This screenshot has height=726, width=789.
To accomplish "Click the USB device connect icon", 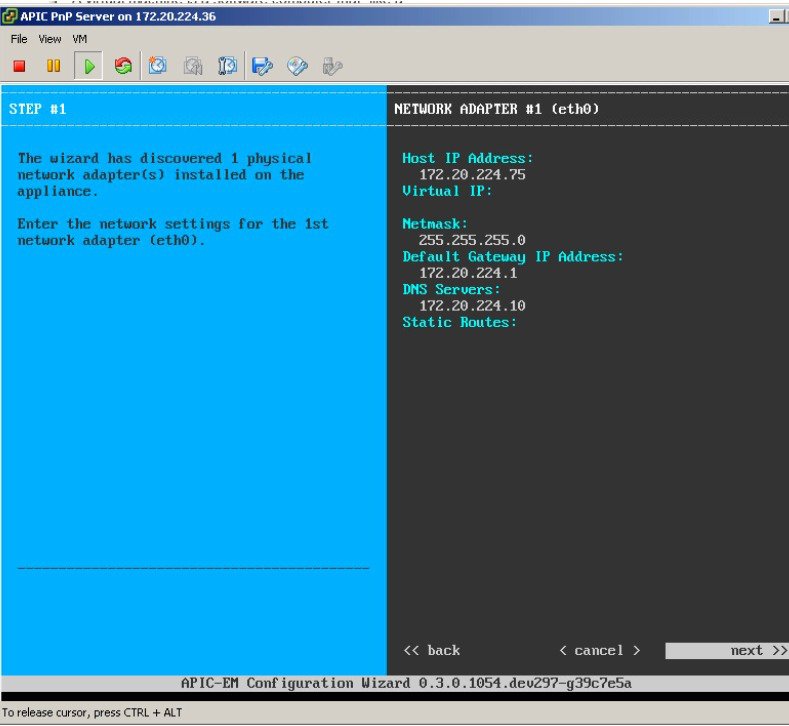I will [332, 66].
